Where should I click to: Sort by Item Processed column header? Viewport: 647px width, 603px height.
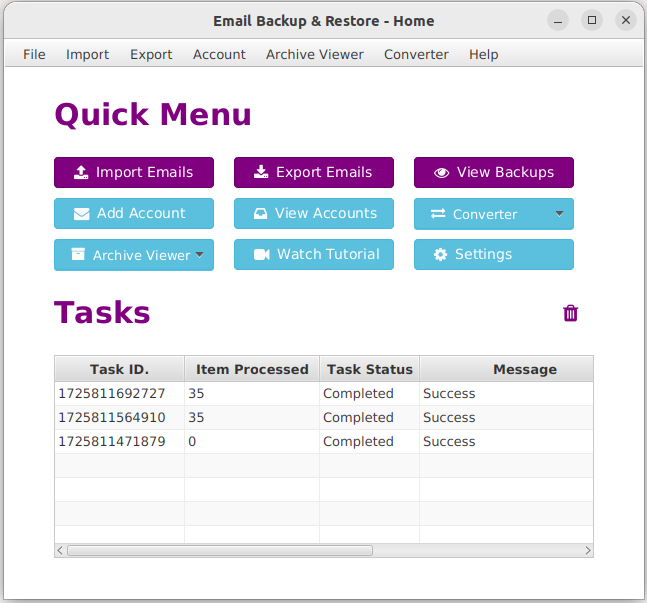click(x=252, y=369)
